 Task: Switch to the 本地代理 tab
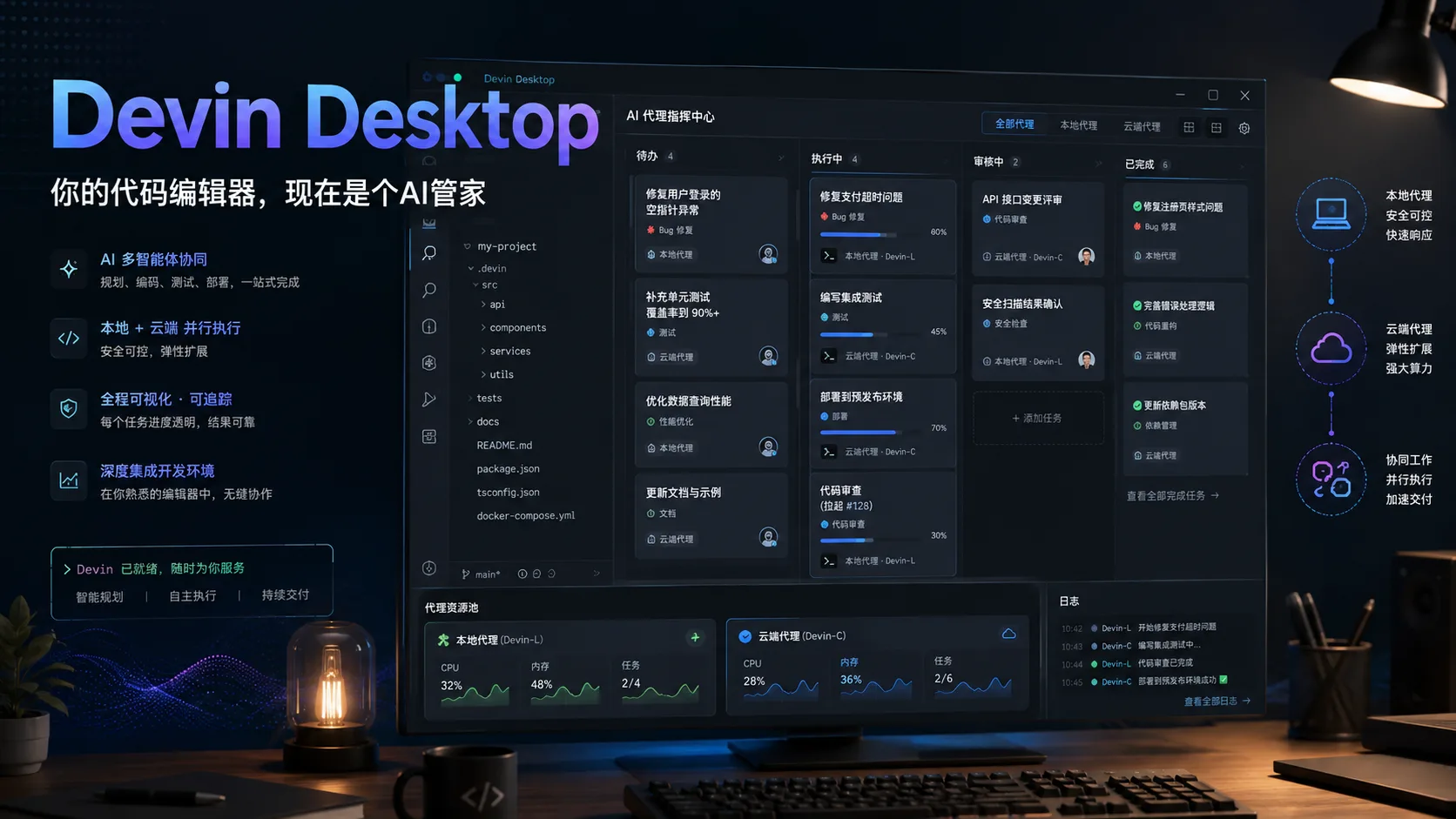[1079, 125]
